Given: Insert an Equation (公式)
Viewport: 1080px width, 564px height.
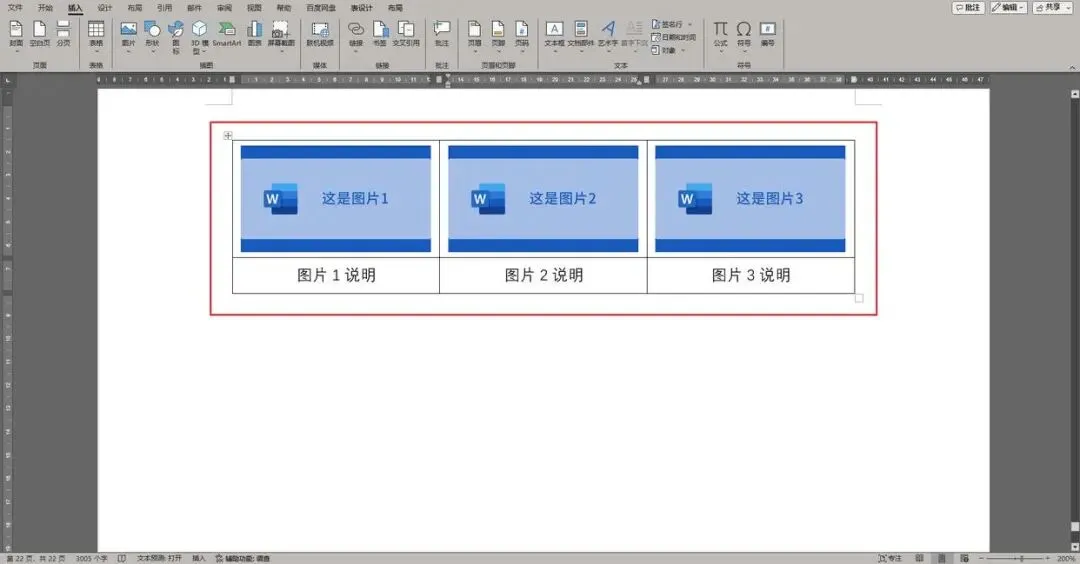Looking at the screenshot, I should (x=720, y=34).
